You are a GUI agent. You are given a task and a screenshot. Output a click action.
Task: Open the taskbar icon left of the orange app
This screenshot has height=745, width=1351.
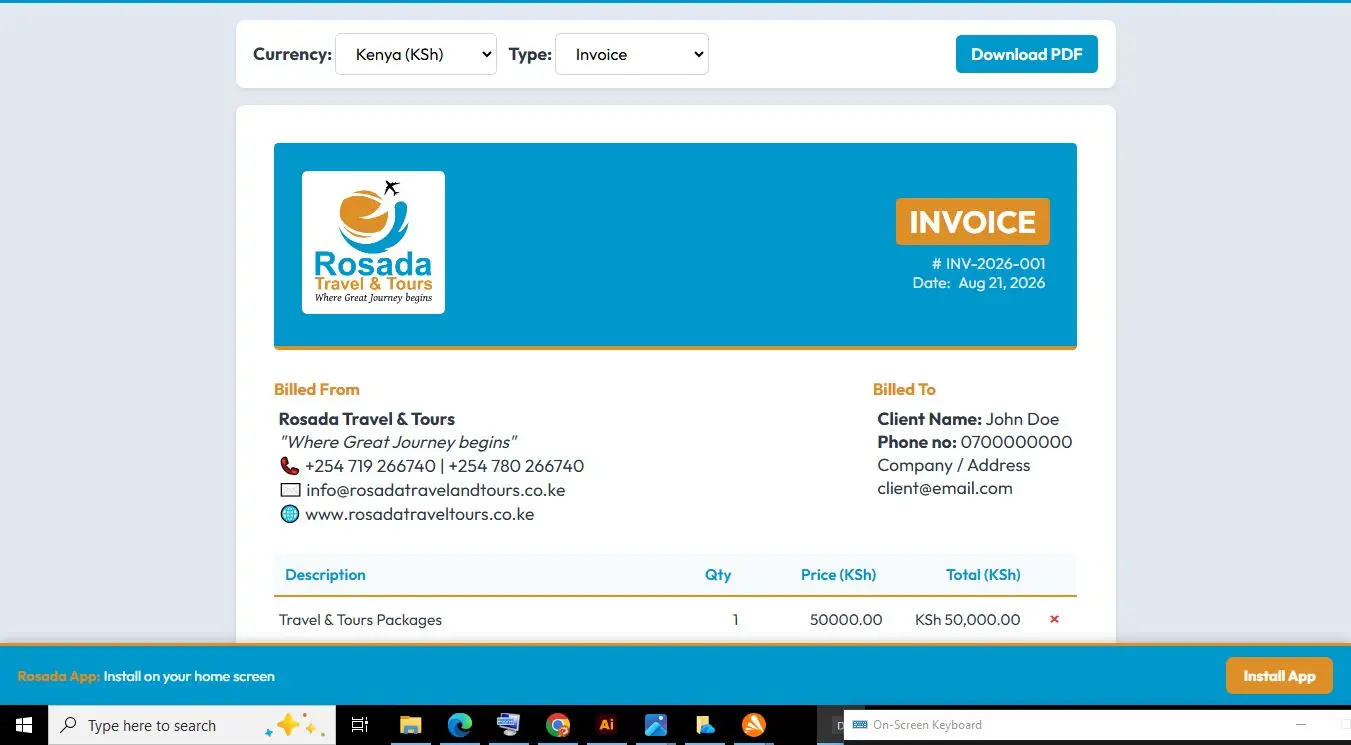click(x=705, y=725)
